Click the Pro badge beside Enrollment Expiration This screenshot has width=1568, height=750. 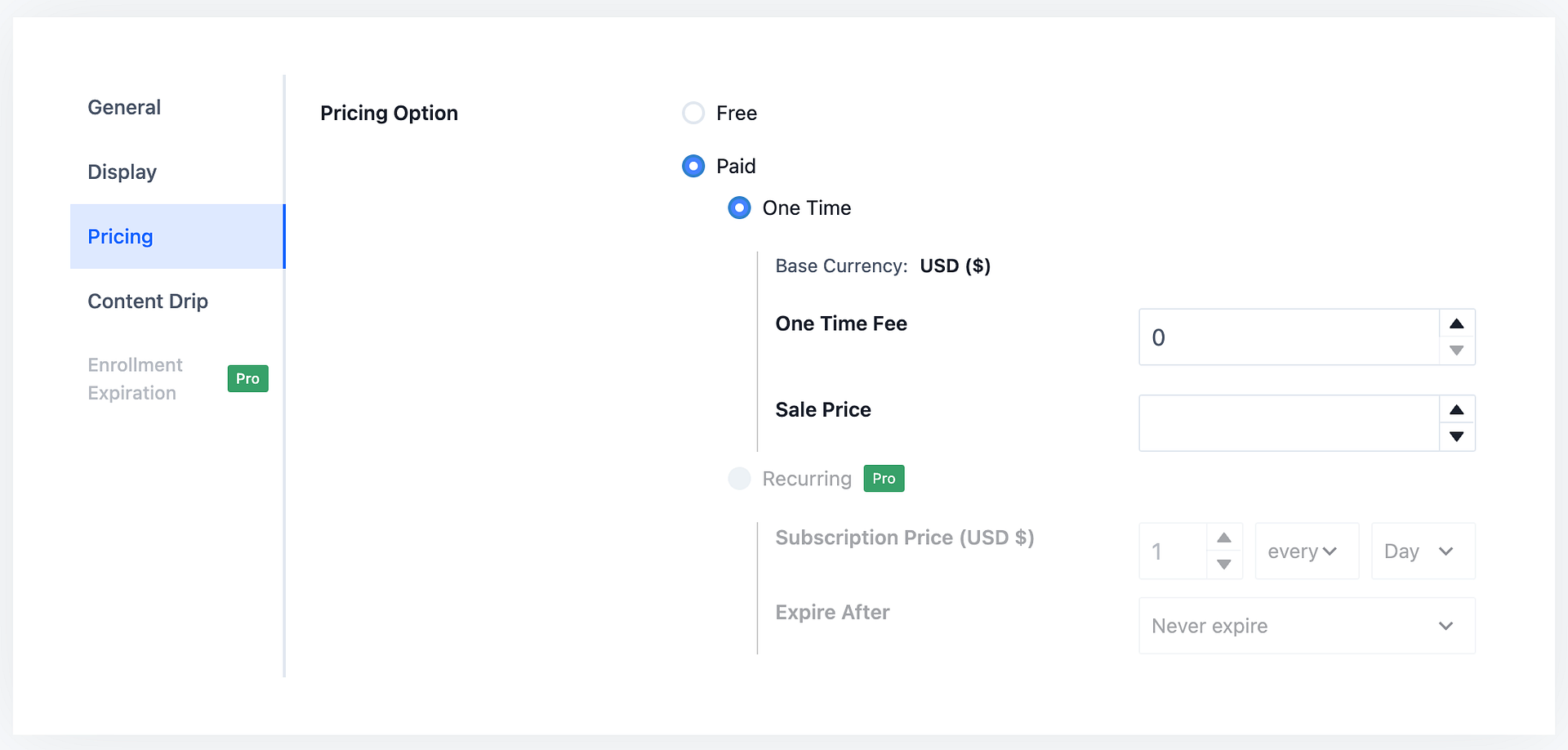[x=247, y=378]
